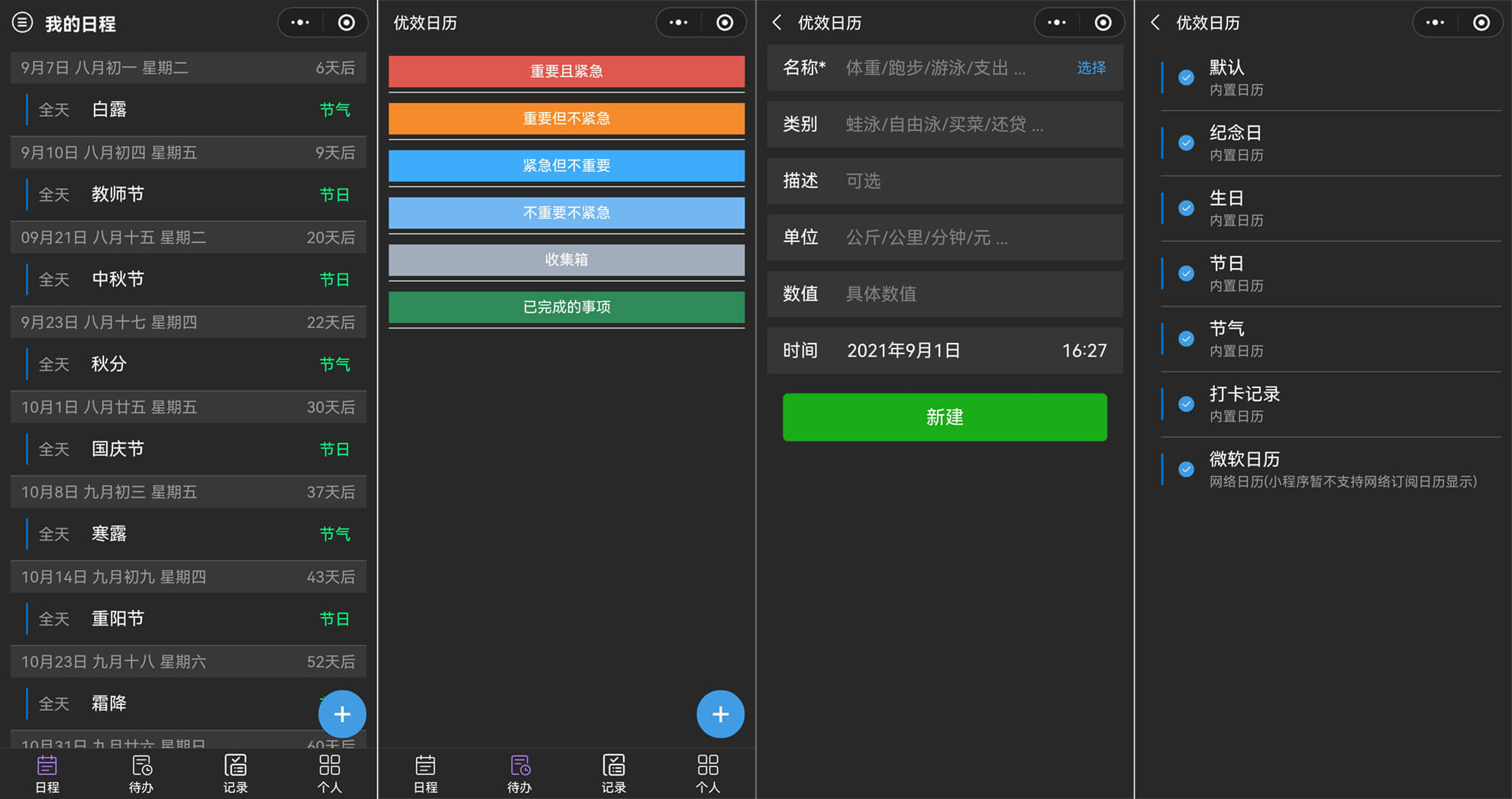Toggle the 默认 calendar checkbox

(1186, 77)
